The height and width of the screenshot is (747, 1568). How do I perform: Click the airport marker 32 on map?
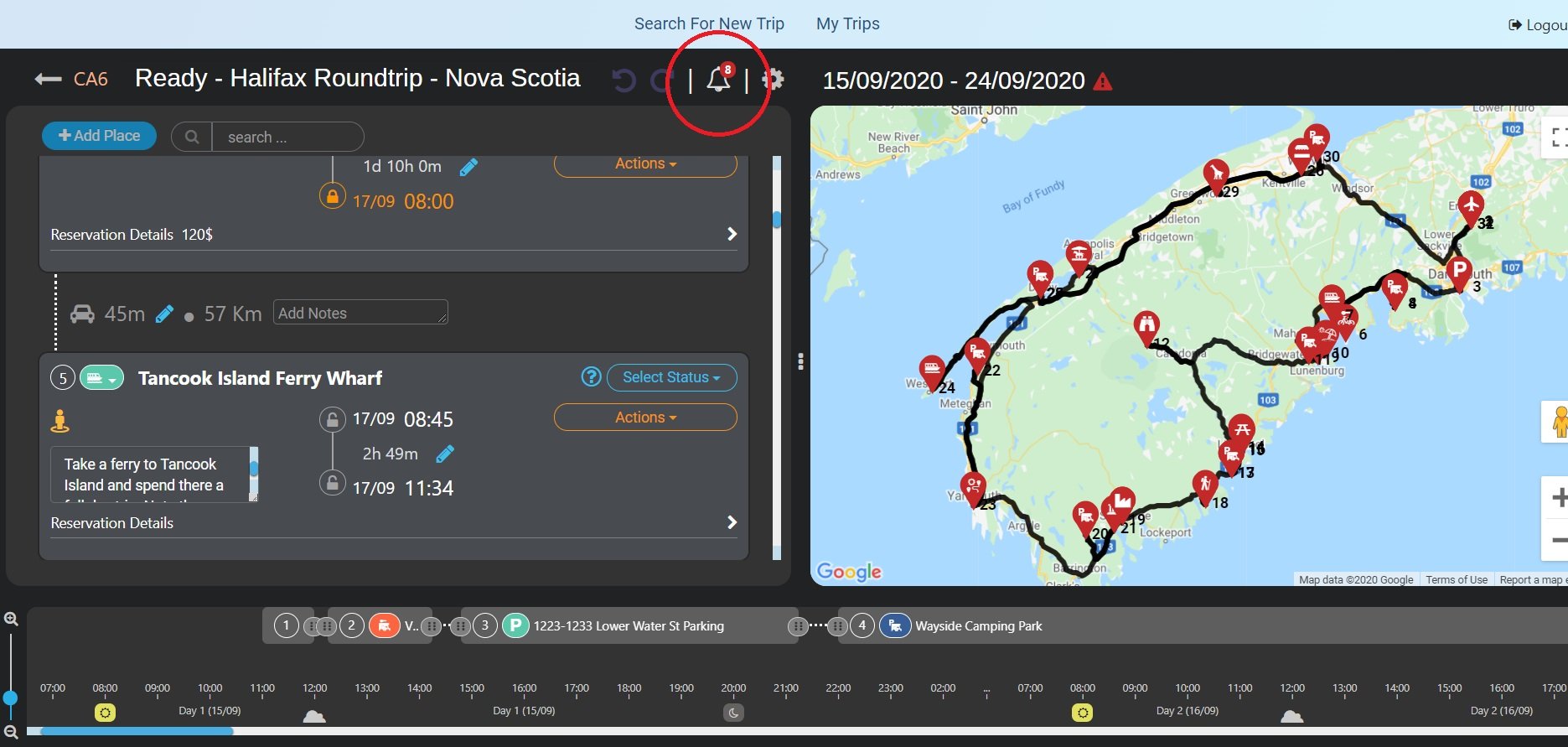[1471, 205]
